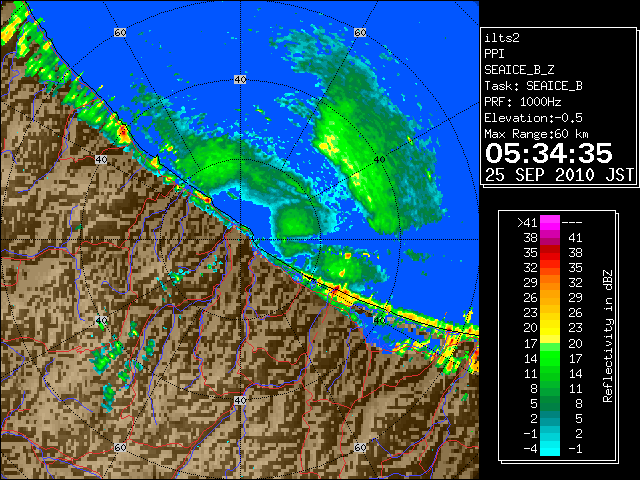
Task: Click the "Reflectivity in dBZ" legend title
Action: tap(608, 336)
